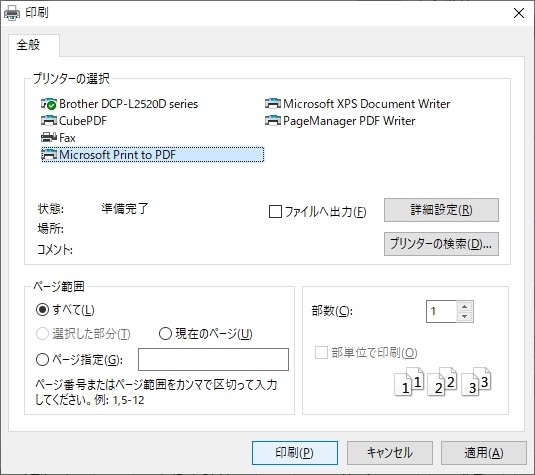This screenshot has width=535, height=475.
Task: Enable the ファイルへ出力 checkbox
Action: point(275,212)
